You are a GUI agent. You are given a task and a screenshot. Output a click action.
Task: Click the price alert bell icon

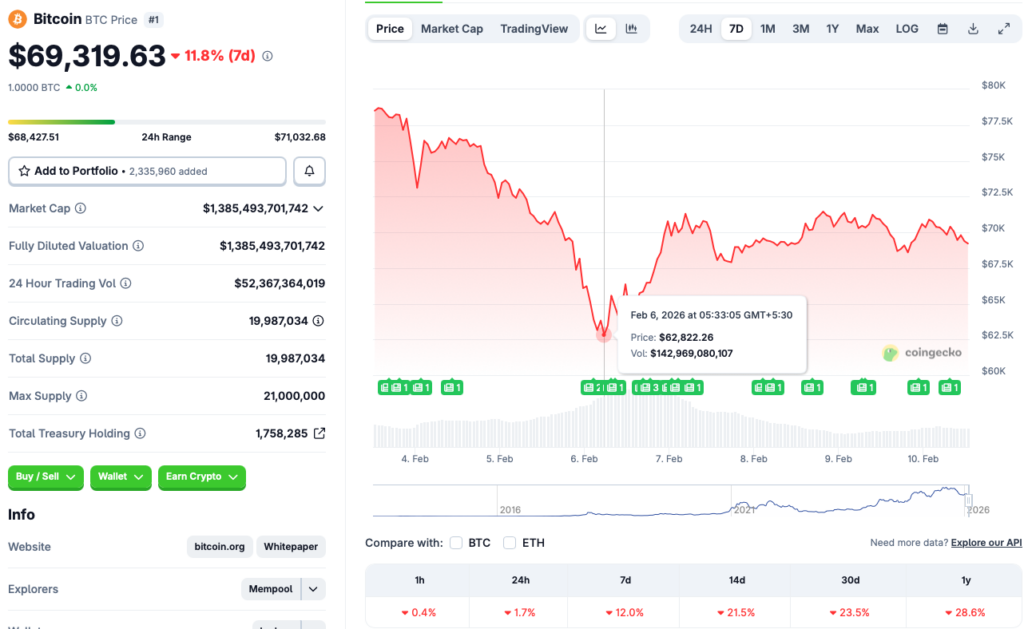point(309,171)
